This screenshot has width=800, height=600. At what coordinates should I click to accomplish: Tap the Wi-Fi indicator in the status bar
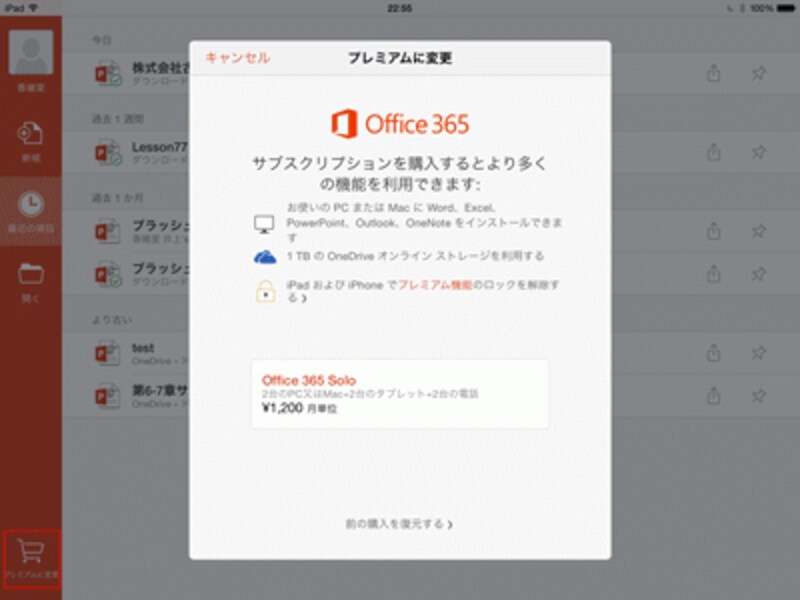tap(34, 8)
